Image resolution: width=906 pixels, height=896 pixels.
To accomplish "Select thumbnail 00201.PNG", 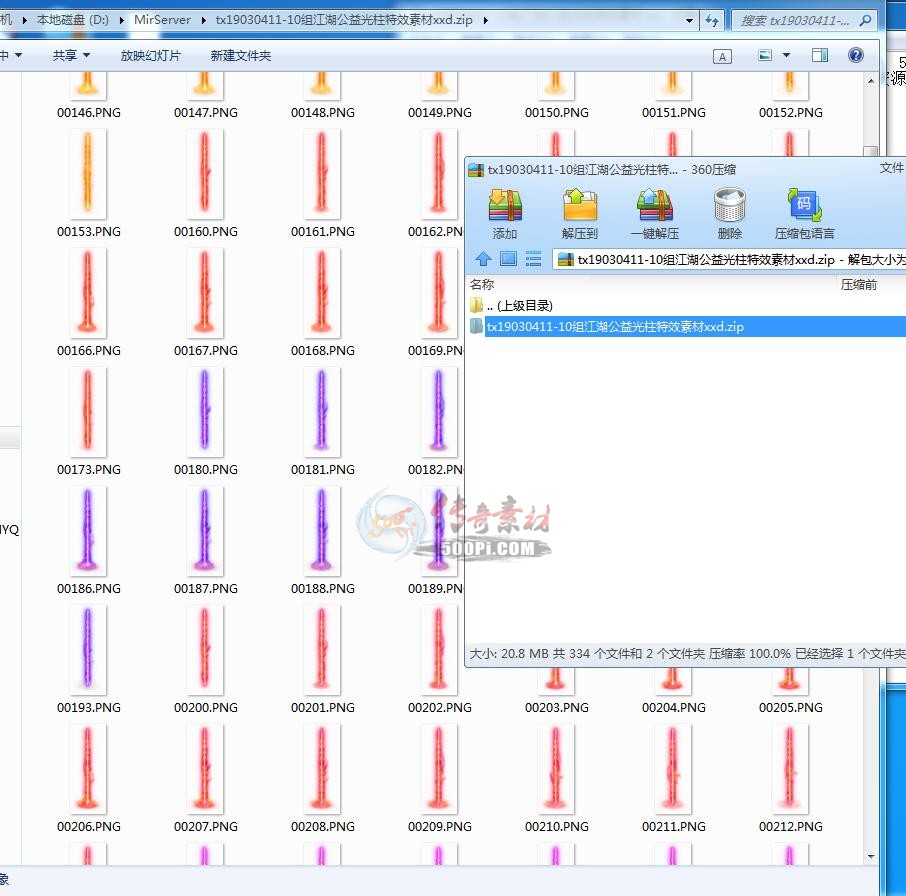I will tap(322, 649).
